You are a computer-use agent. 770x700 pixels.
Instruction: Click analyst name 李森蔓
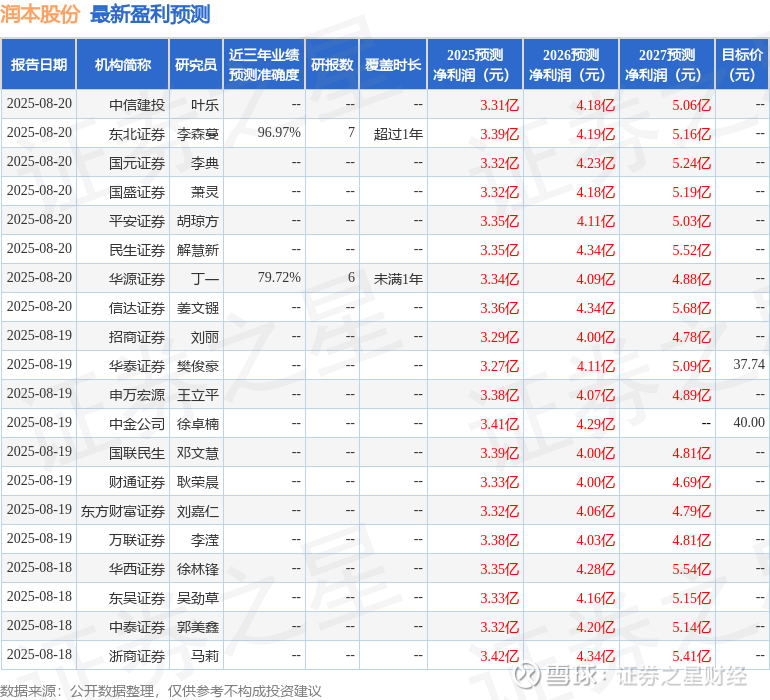pyautogui.click(x=198, y=134)
